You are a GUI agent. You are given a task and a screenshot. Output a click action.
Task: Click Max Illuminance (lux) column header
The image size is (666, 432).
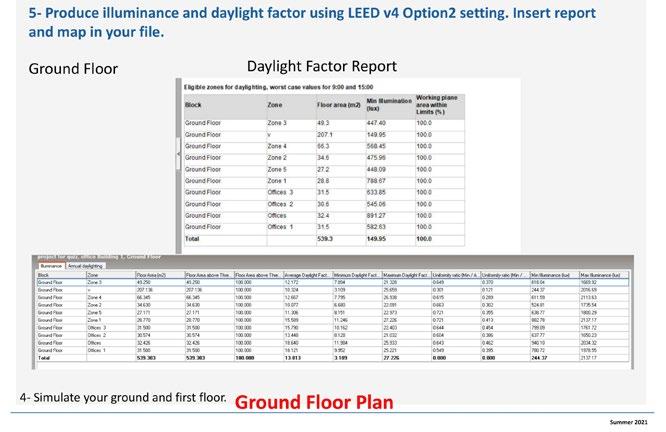pyautogui.click(x=604, y=275)
